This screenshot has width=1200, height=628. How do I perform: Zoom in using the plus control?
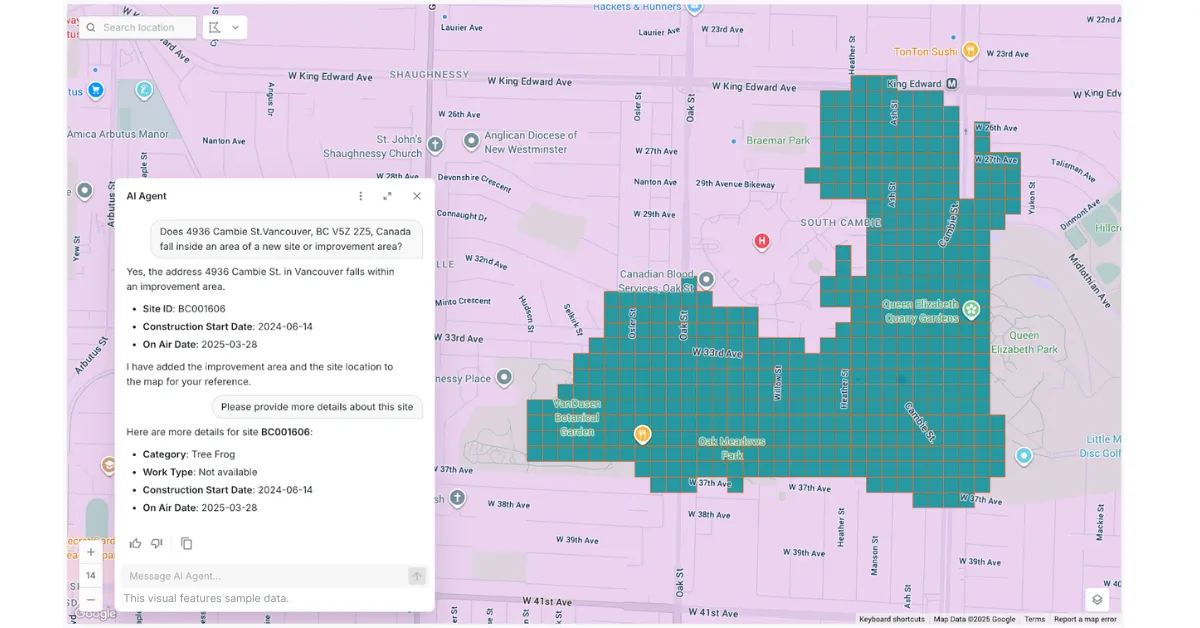[x=90, y=551]
